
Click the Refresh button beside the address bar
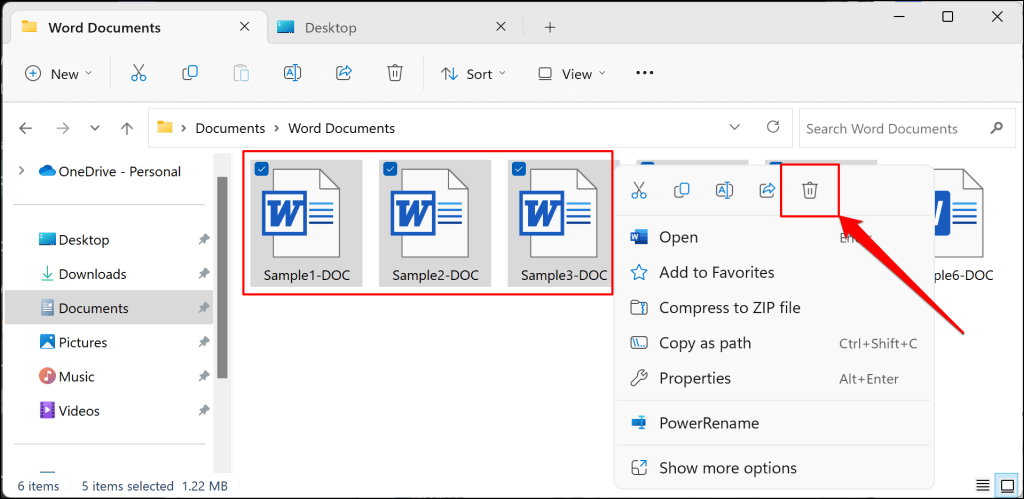tap(772, 128)
